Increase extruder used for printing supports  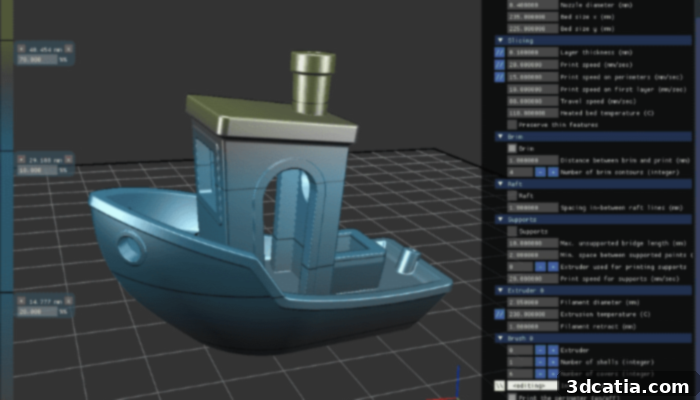(553, 267)
